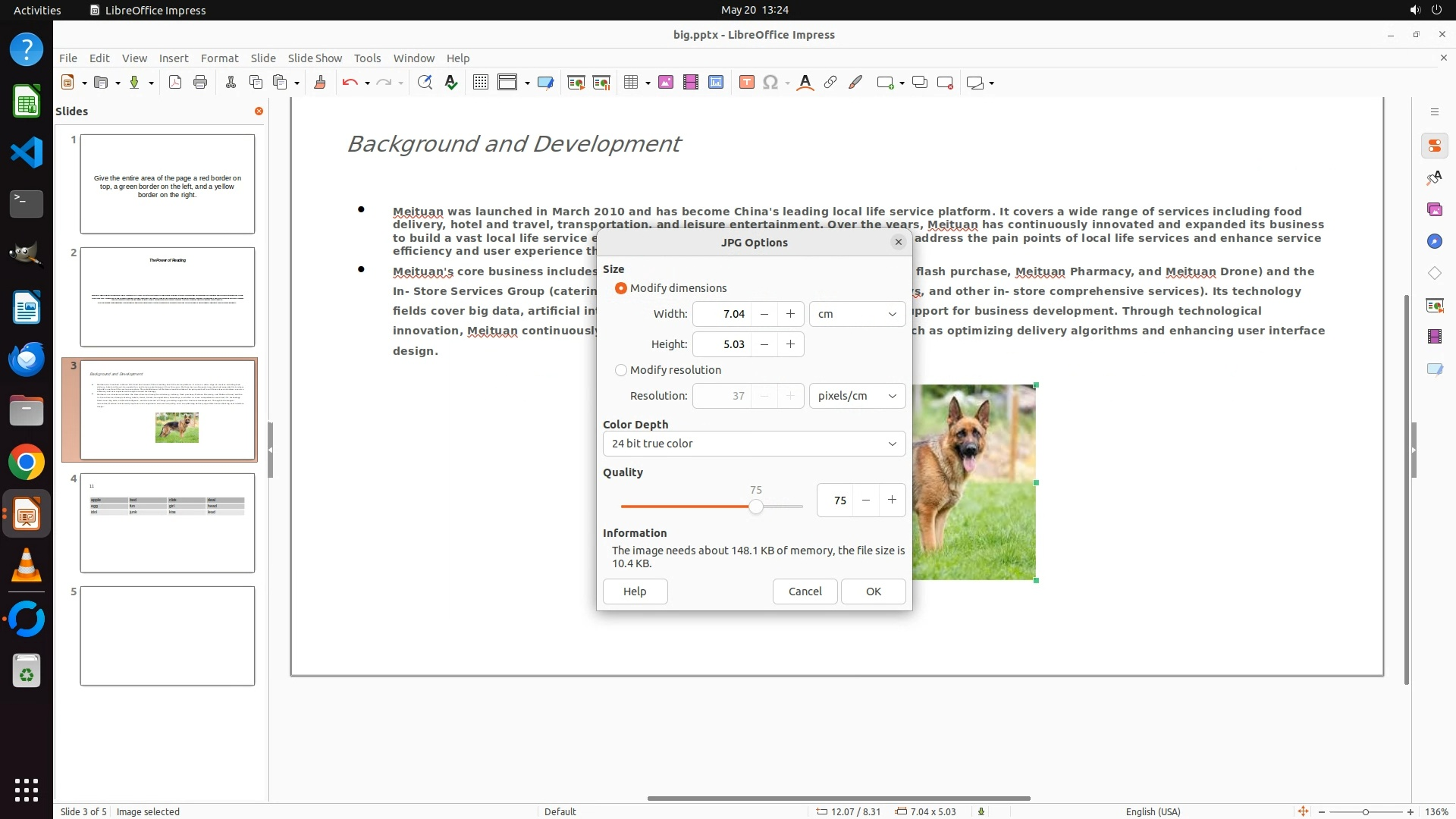Open the sidebar Gallery panel icon
The height and width of the screenshot is (819, 1456).
click(x=1434, y=209)
